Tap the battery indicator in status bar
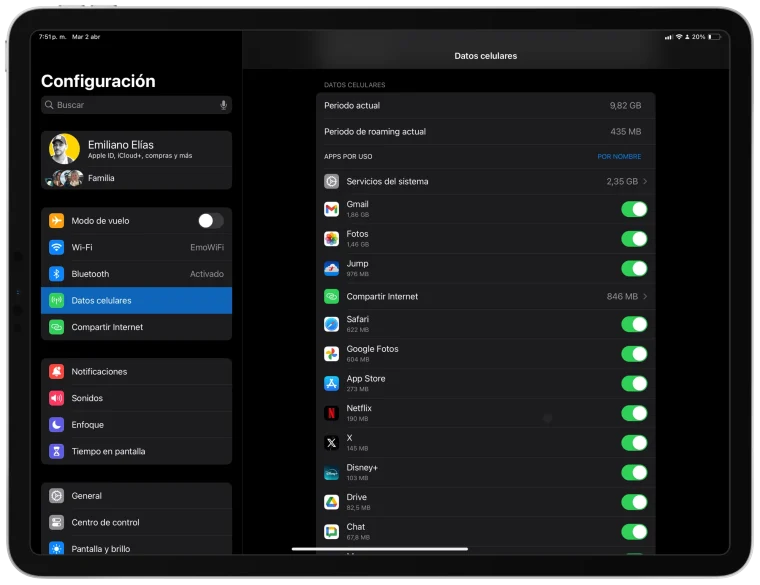Screen dimensions: 760x585 click(x=714, y=37)
